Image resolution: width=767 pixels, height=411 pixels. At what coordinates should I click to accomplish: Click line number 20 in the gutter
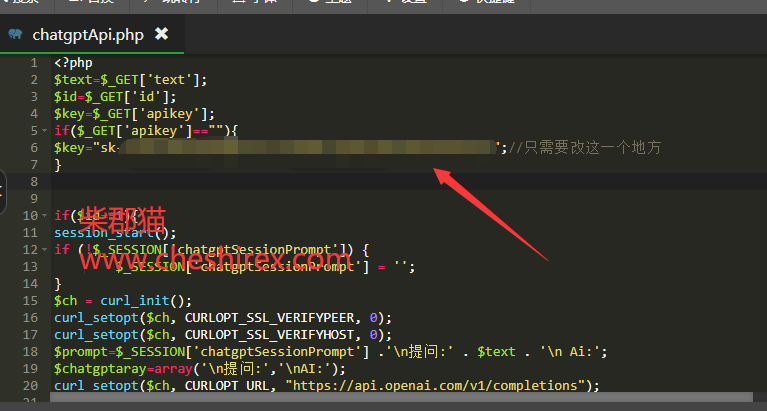tap(30, 386)
